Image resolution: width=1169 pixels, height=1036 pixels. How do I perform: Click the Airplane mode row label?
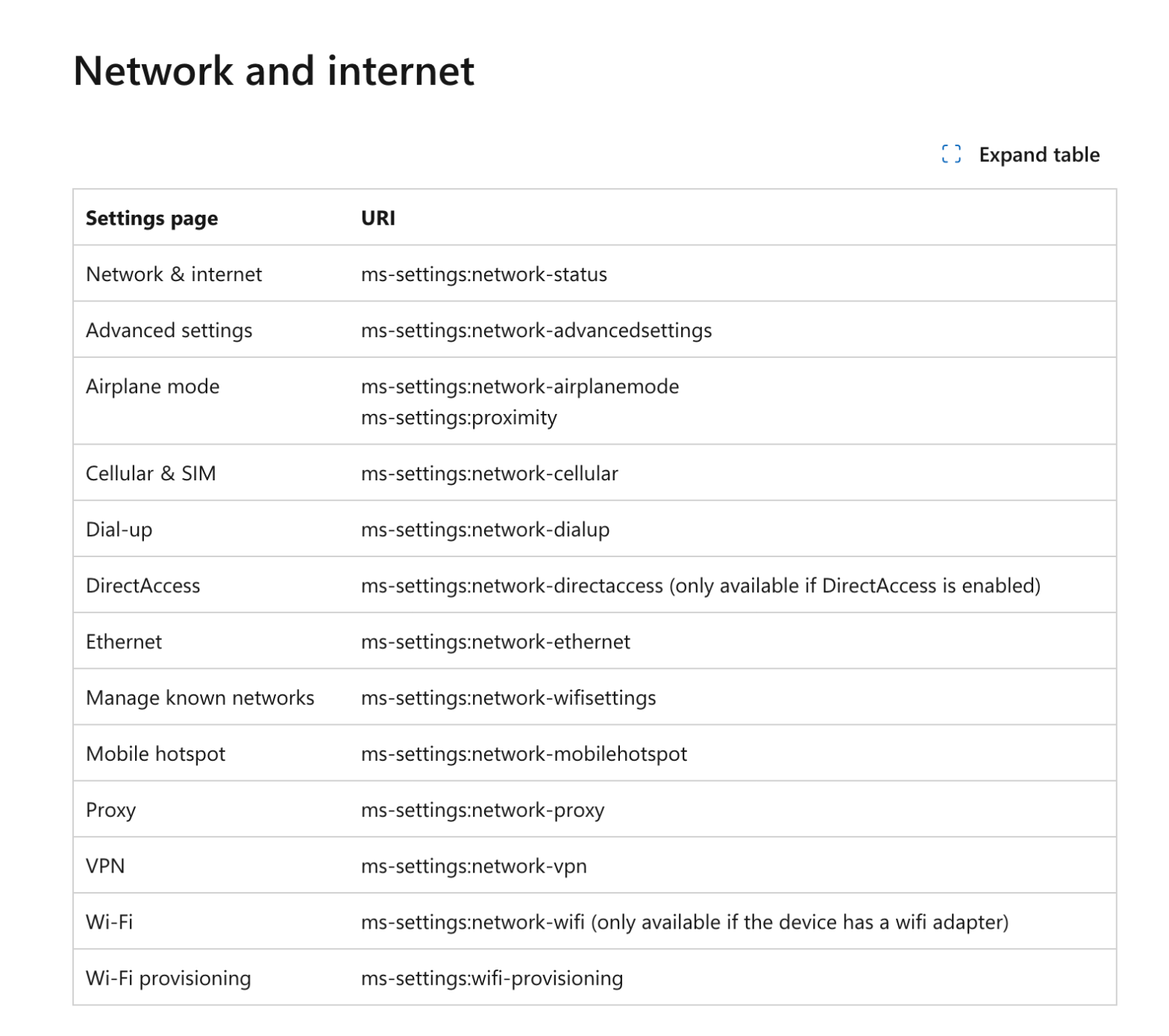[152, 386]
